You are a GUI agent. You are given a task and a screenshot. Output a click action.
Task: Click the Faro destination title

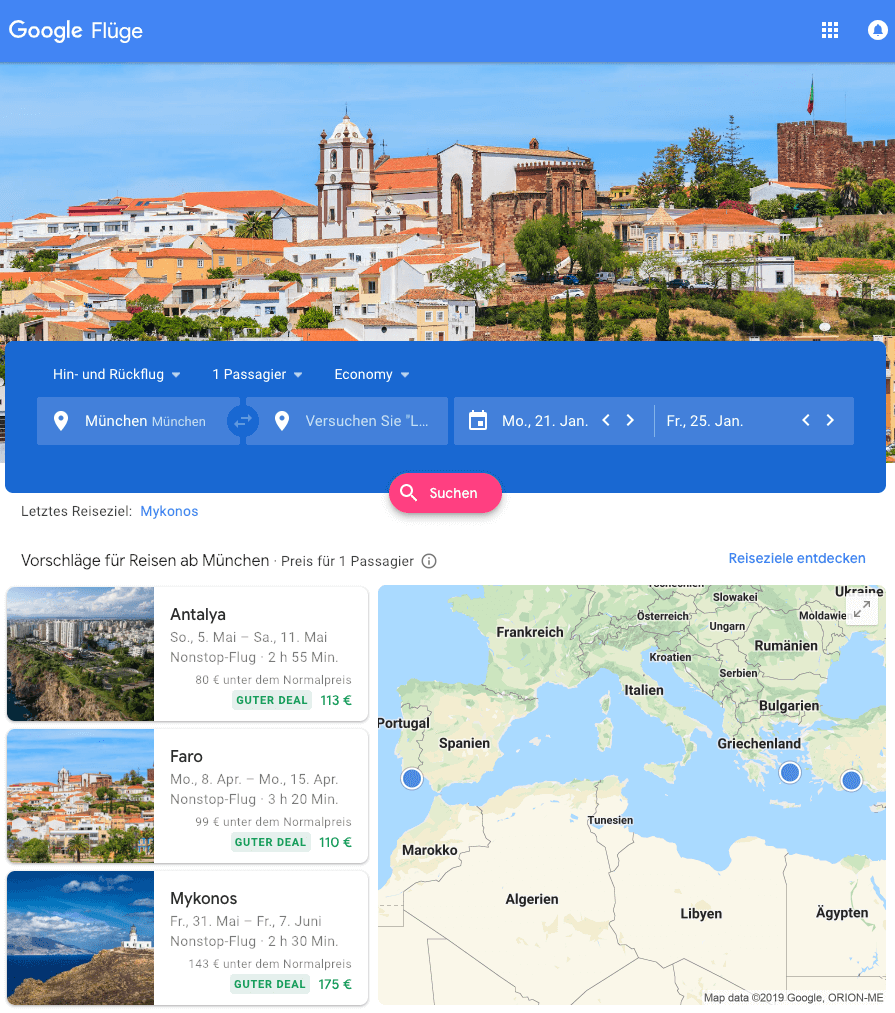click(x=186, y=757)
